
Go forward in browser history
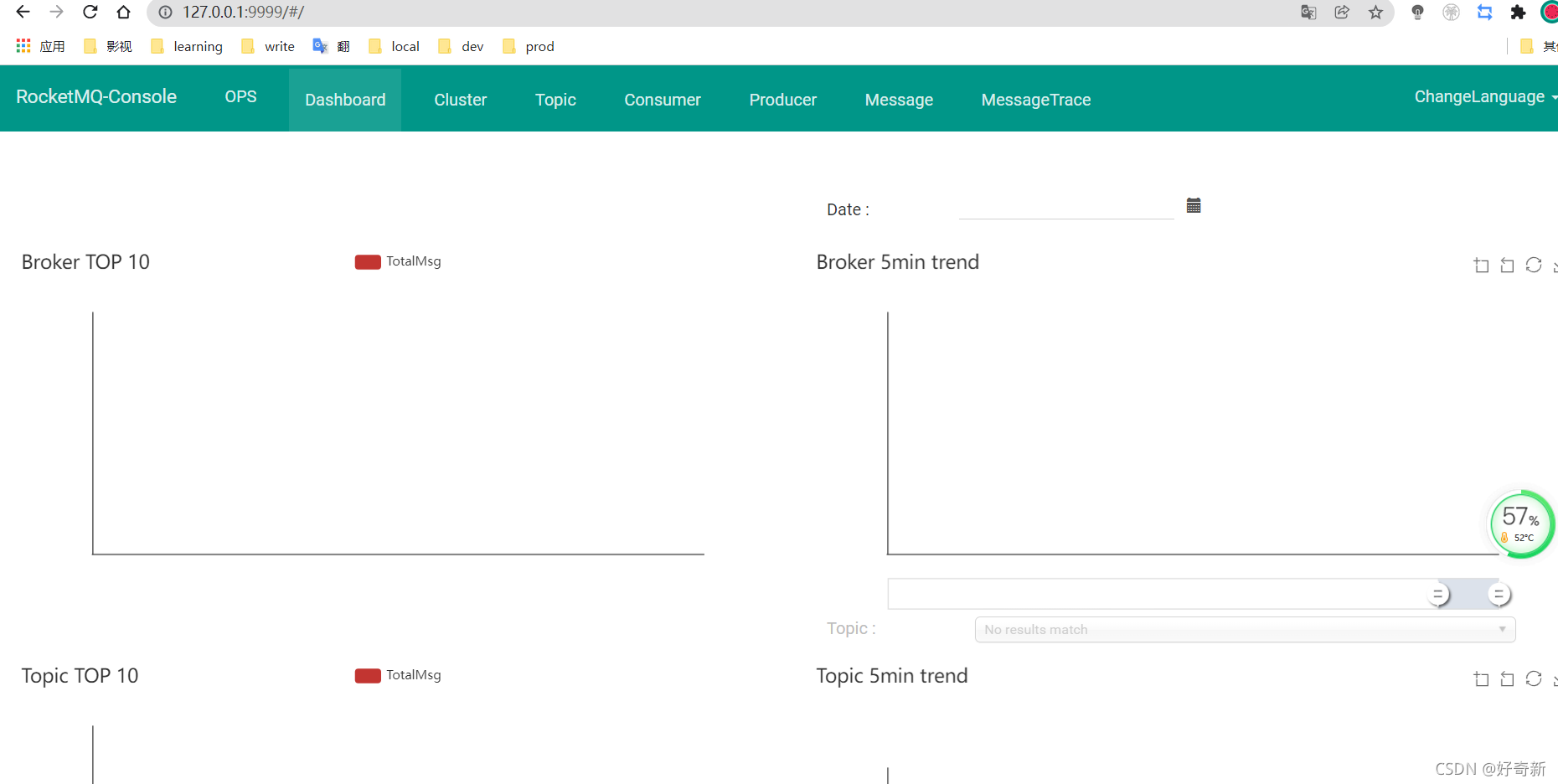(x=56, y=12)
